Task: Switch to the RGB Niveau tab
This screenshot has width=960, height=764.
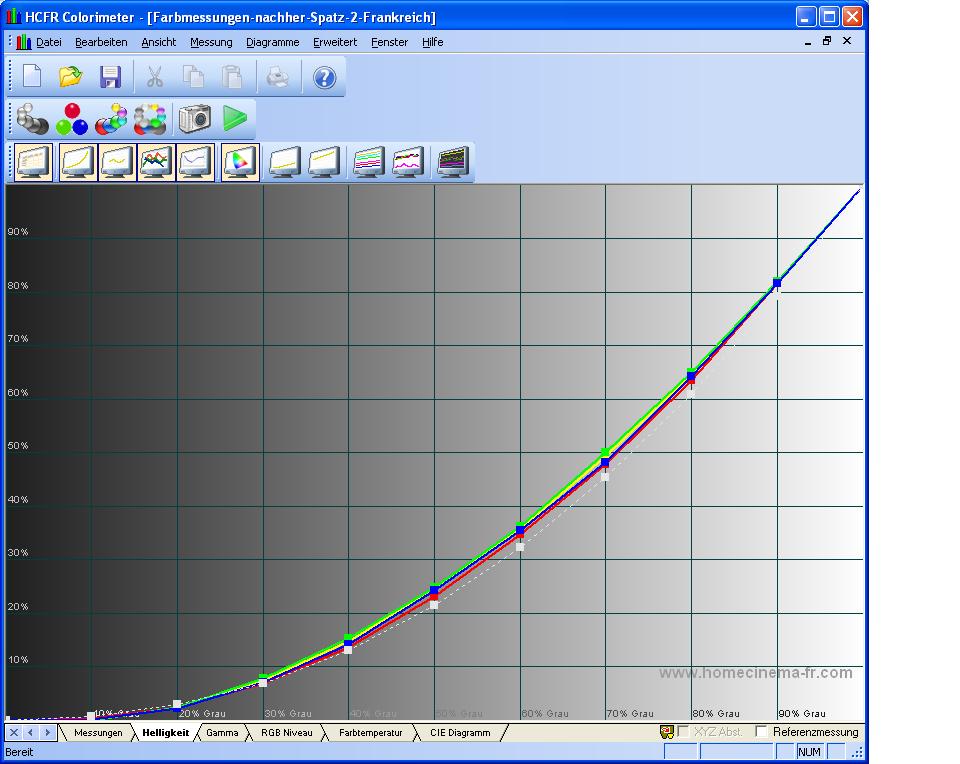Action: click(x=287, y=733)
